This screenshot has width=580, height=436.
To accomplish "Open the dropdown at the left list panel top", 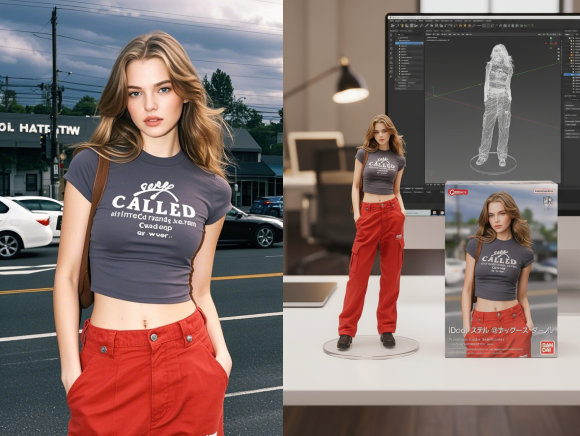I will [x=409, y=34].
